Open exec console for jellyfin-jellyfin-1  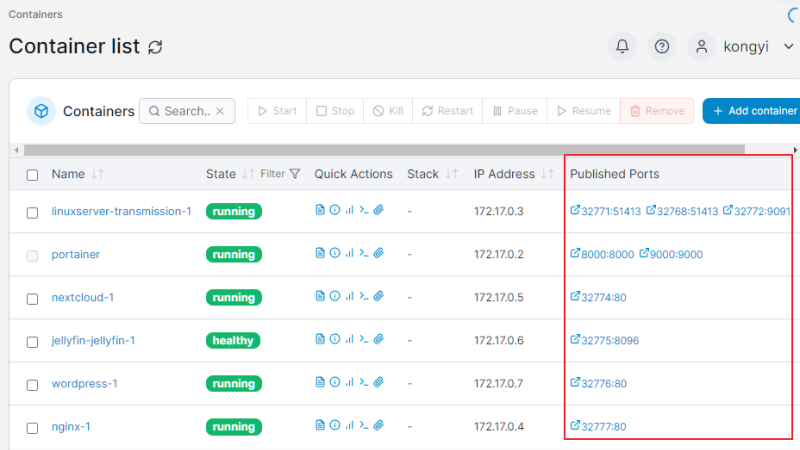click(x=364, y=339)
